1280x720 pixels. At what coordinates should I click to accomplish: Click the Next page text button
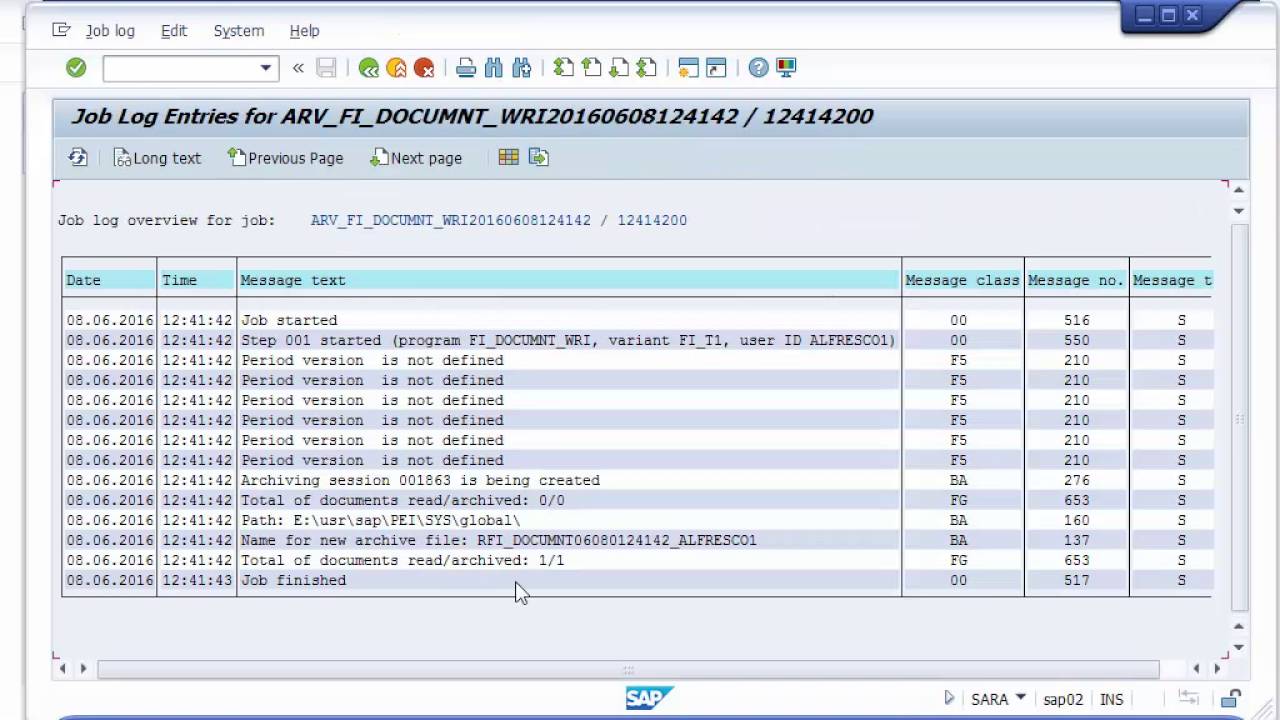coord(416,158)
